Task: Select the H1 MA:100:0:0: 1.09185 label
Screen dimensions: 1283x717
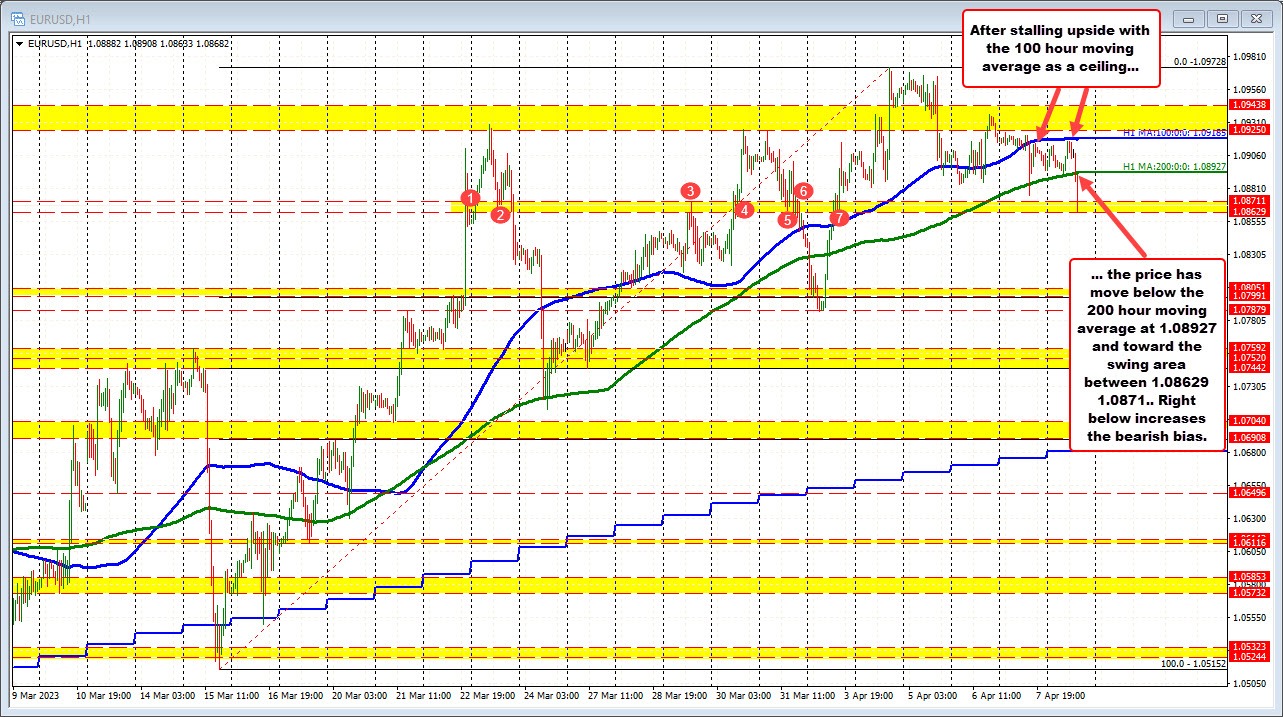Action: 1173,133
